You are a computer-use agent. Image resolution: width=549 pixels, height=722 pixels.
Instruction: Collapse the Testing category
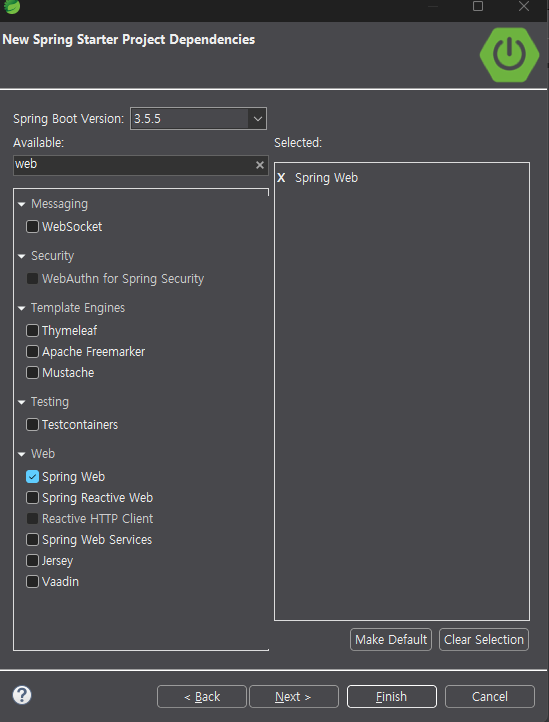point(22,402)
